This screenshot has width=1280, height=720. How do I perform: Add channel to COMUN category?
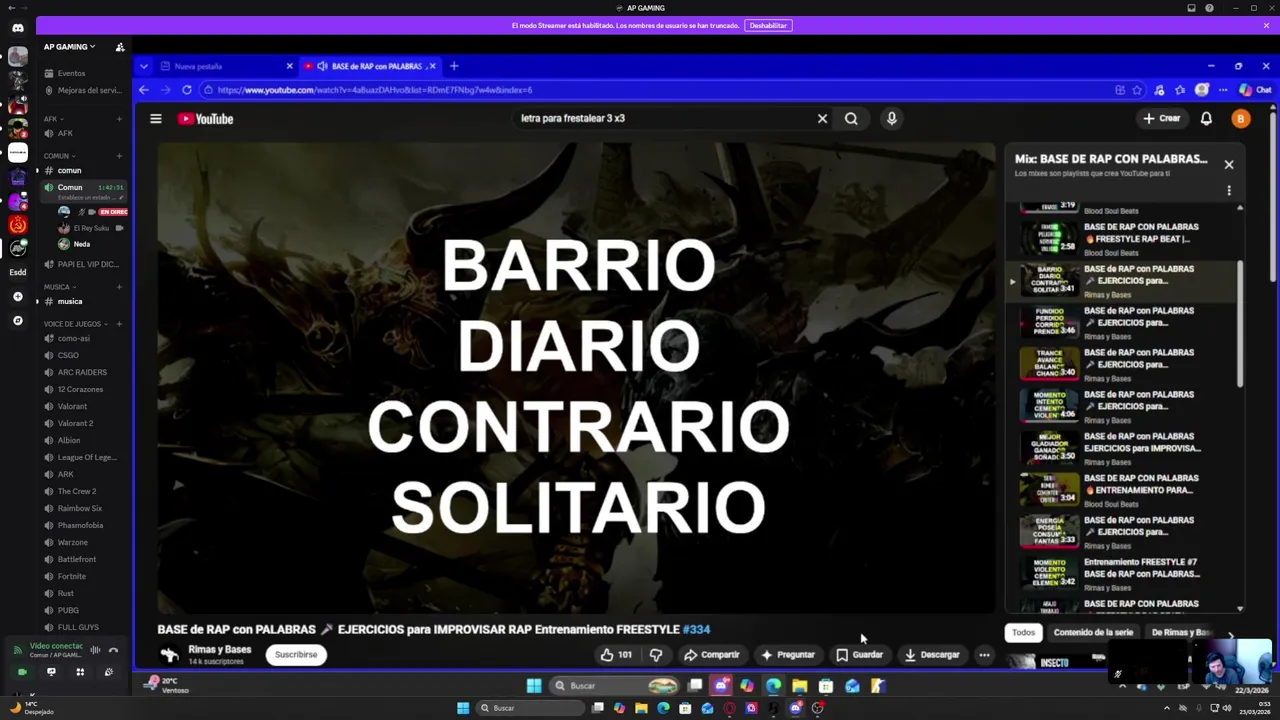coord(119,156)
